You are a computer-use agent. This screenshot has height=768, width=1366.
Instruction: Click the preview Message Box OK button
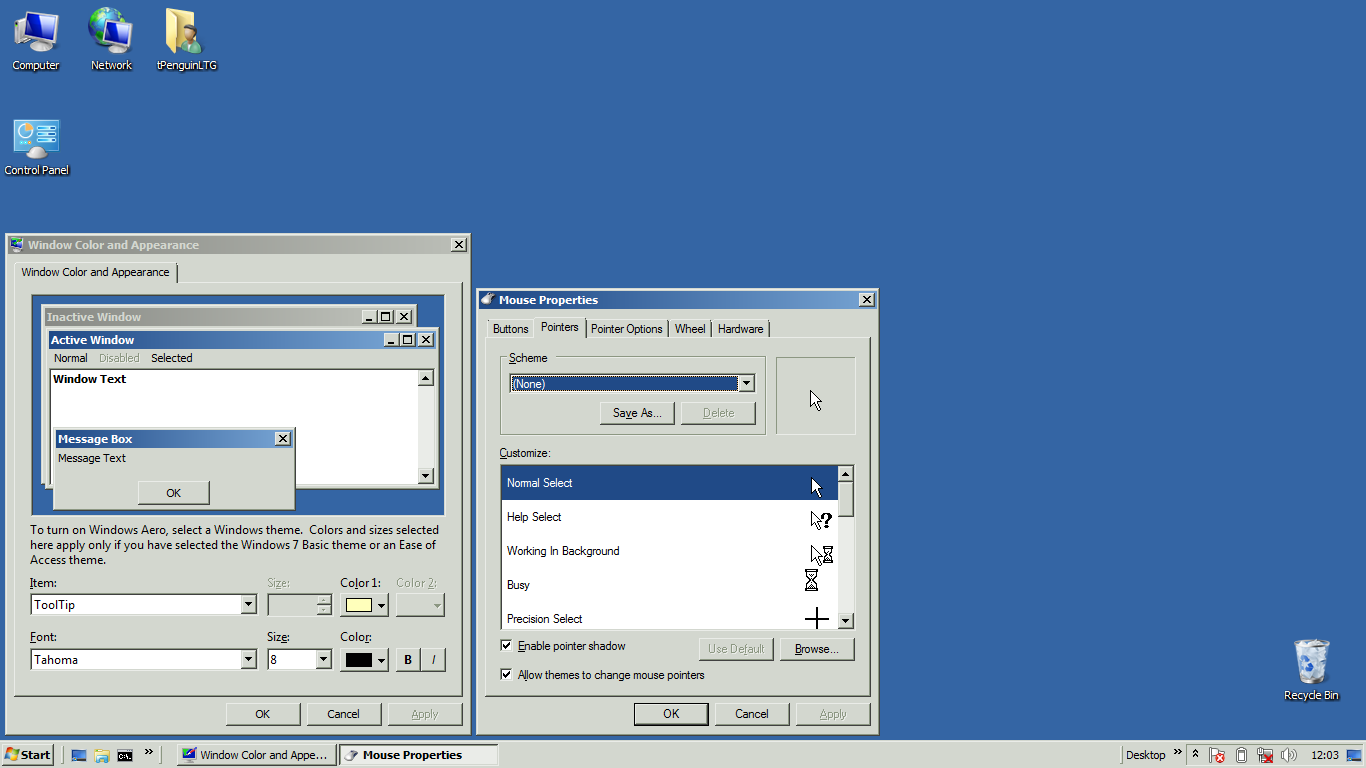coord(174,493)
